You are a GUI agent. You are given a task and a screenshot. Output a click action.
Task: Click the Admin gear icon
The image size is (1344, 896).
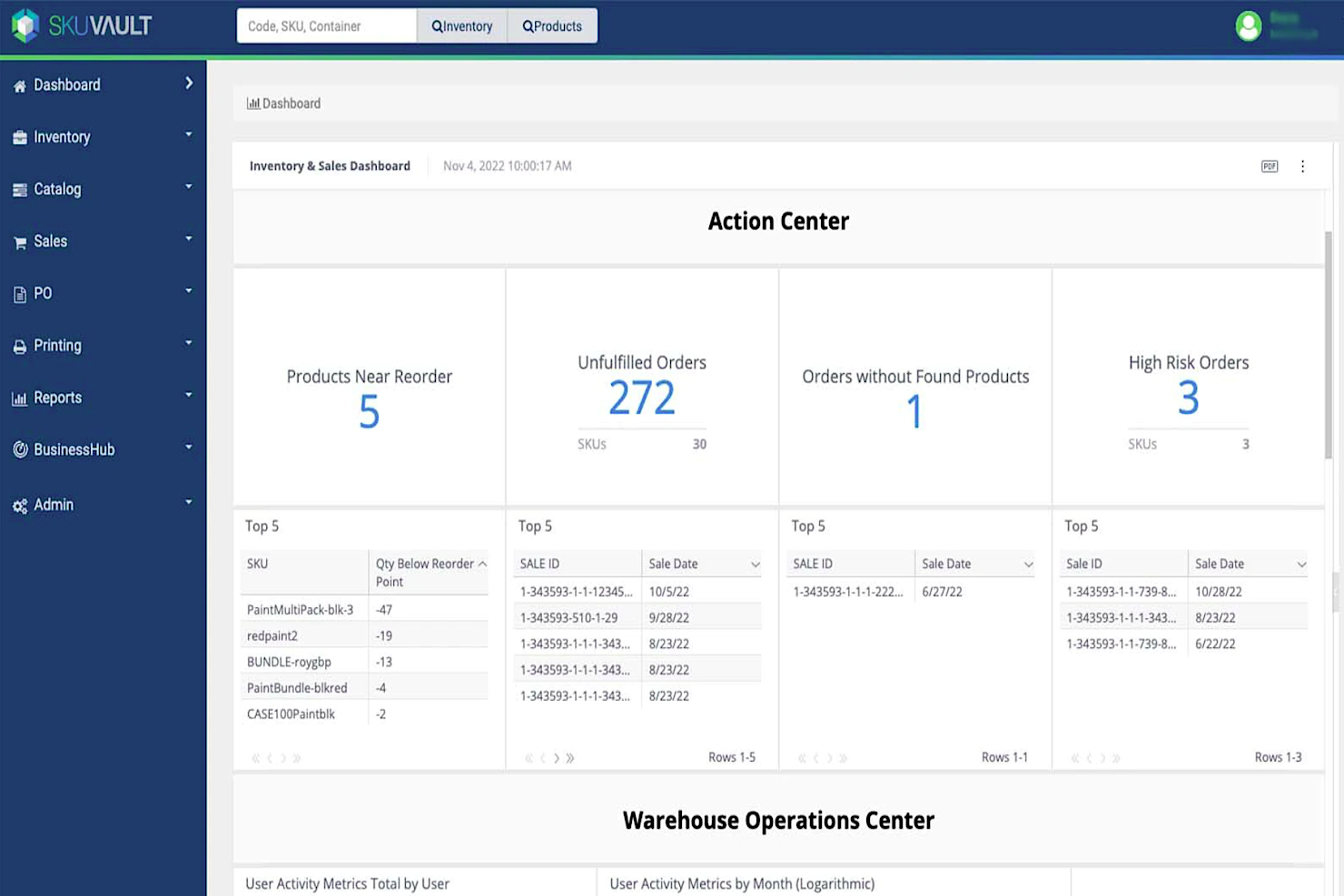click(x=19, y=505)
